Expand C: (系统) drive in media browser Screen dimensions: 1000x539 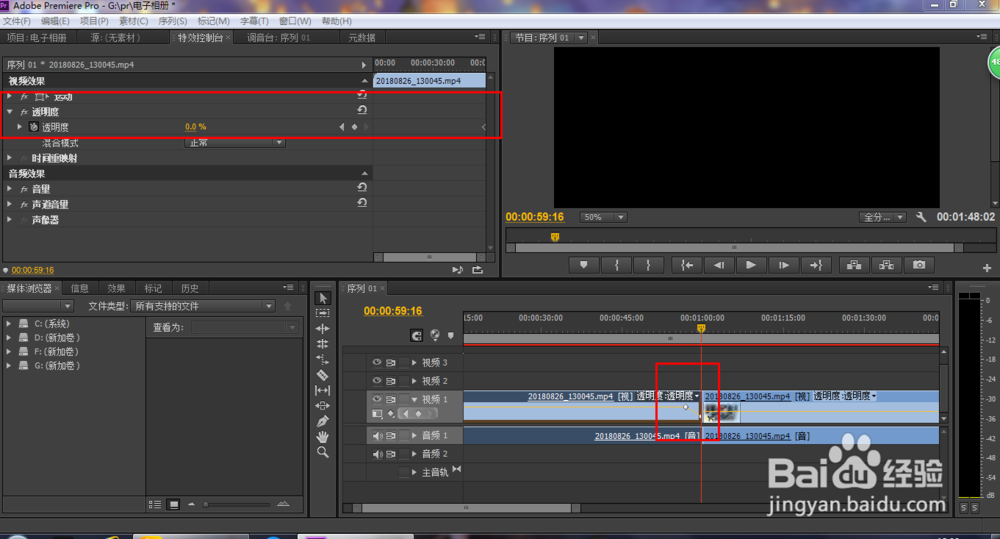pos(9,323)
